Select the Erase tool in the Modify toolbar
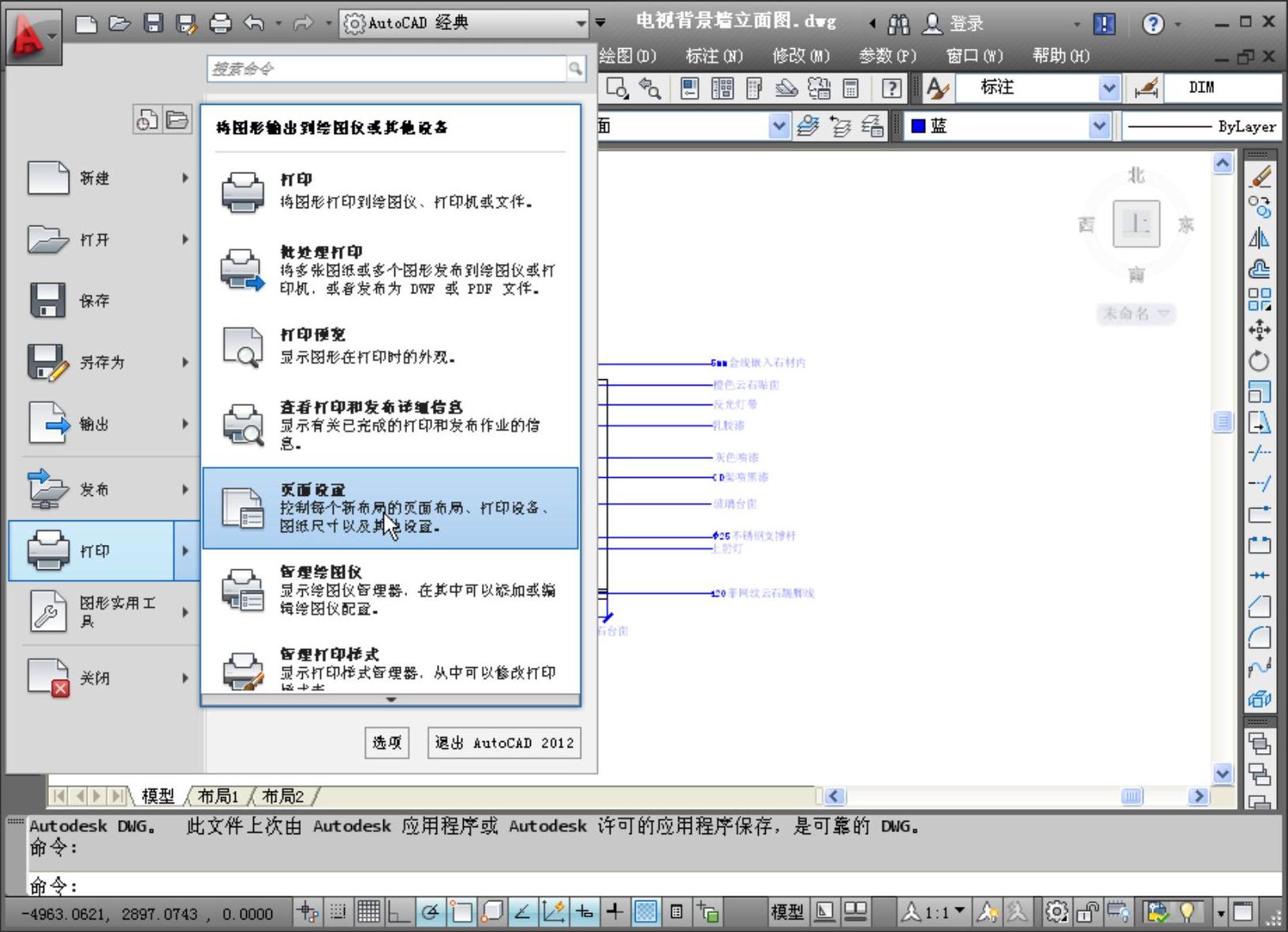The height and width of the screenshot is (932, 1288). pos(1260,177)
